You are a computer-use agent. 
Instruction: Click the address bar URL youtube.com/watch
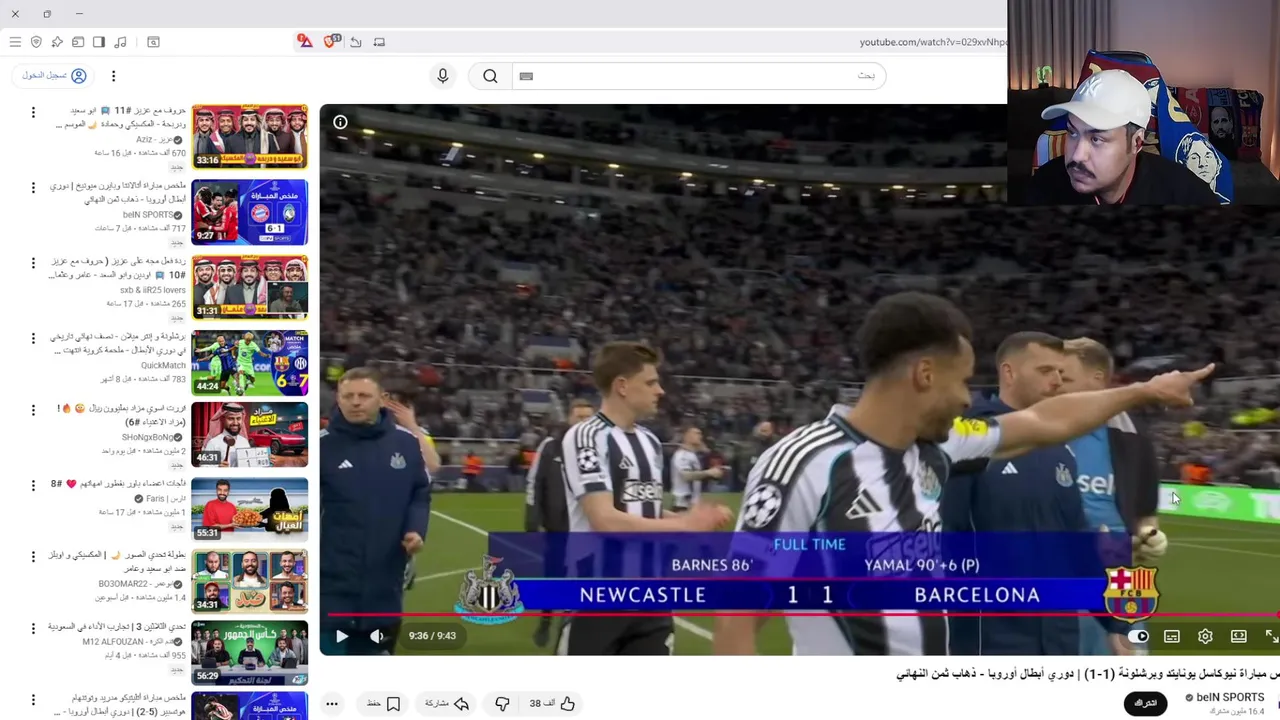click(x=932, y=42)
